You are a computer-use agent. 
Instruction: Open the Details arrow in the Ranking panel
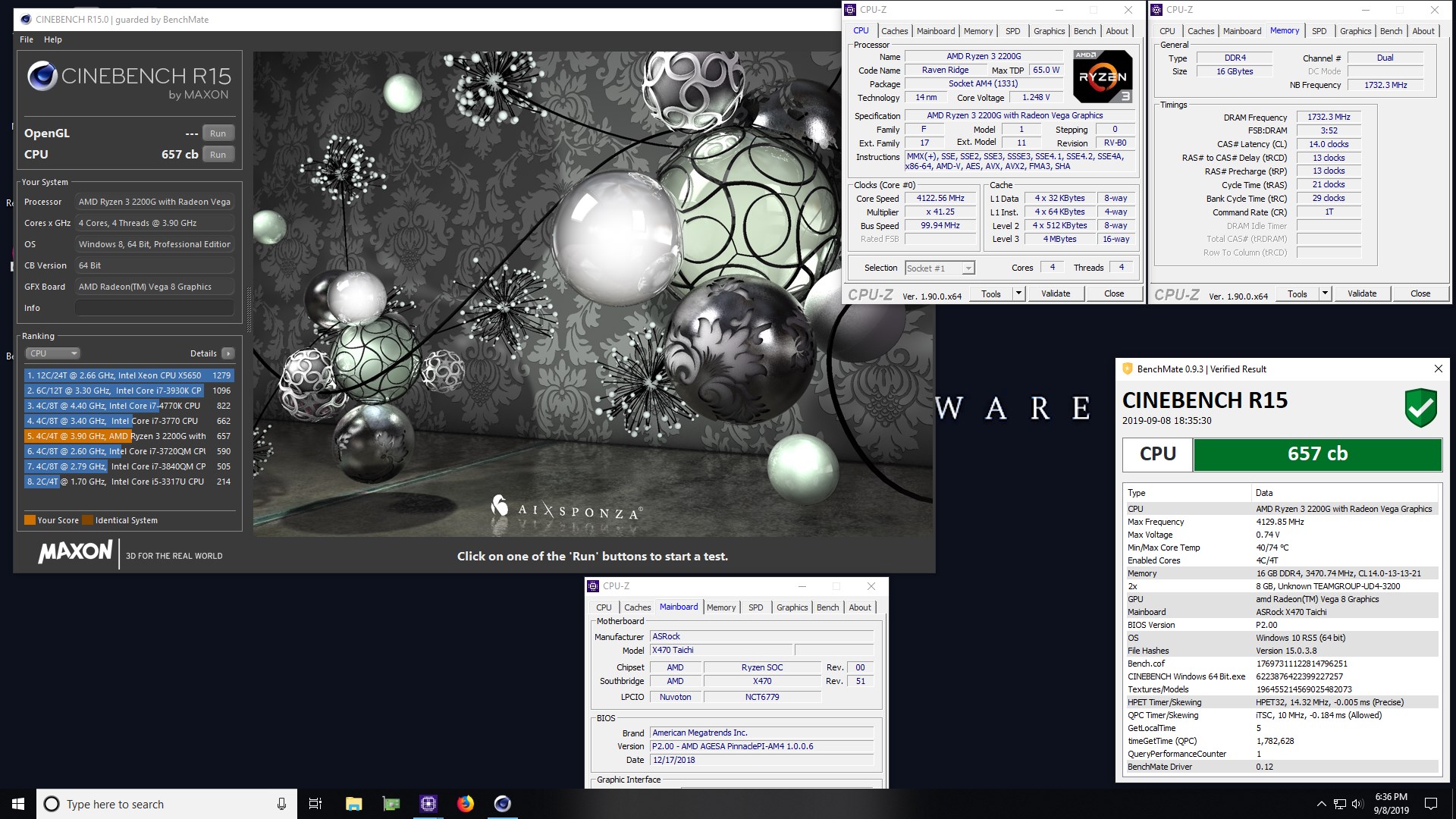228,353
